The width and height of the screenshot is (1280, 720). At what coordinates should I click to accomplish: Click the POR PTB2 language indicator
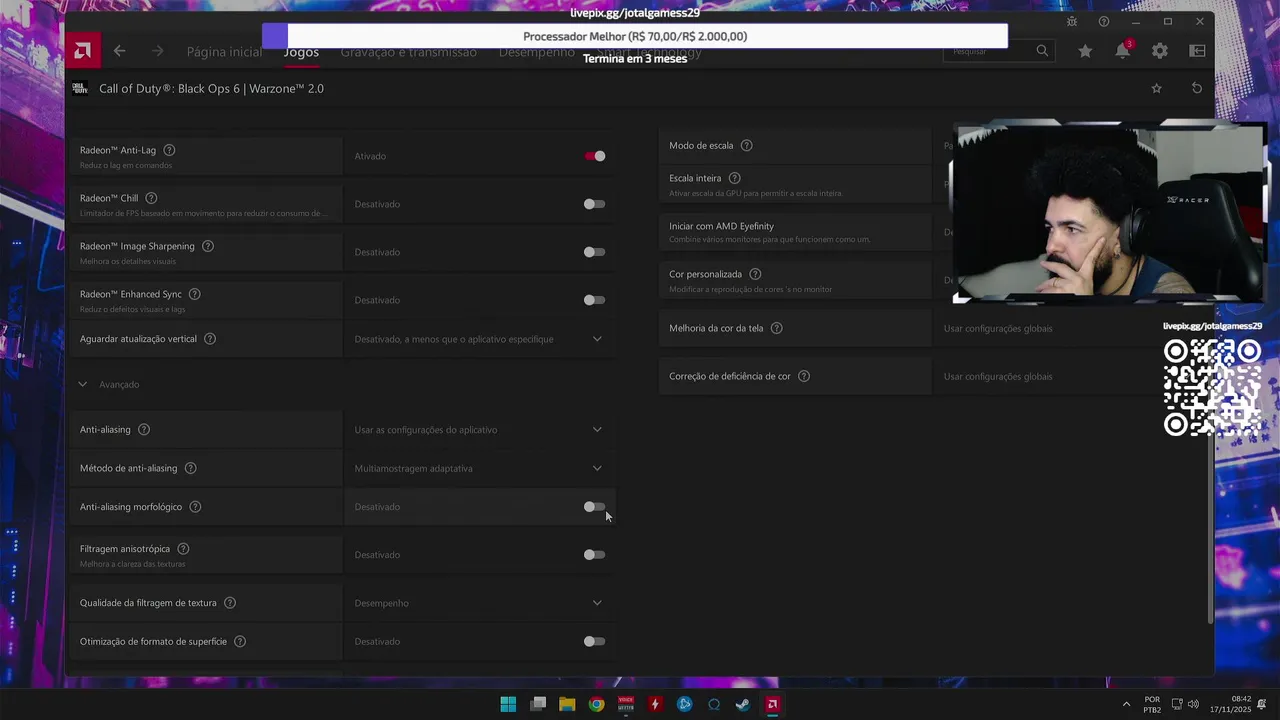coord(1152,704)
